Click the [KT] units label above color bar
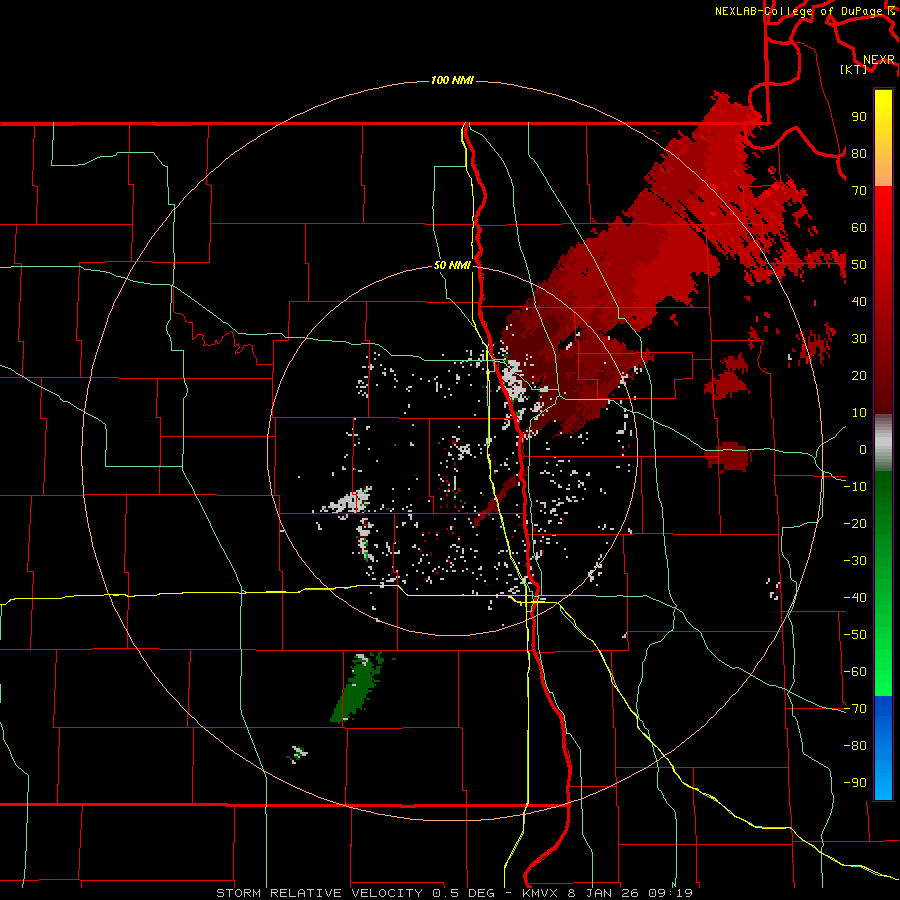The width and height of the screenshot is (900, 900). click(853, 69)
